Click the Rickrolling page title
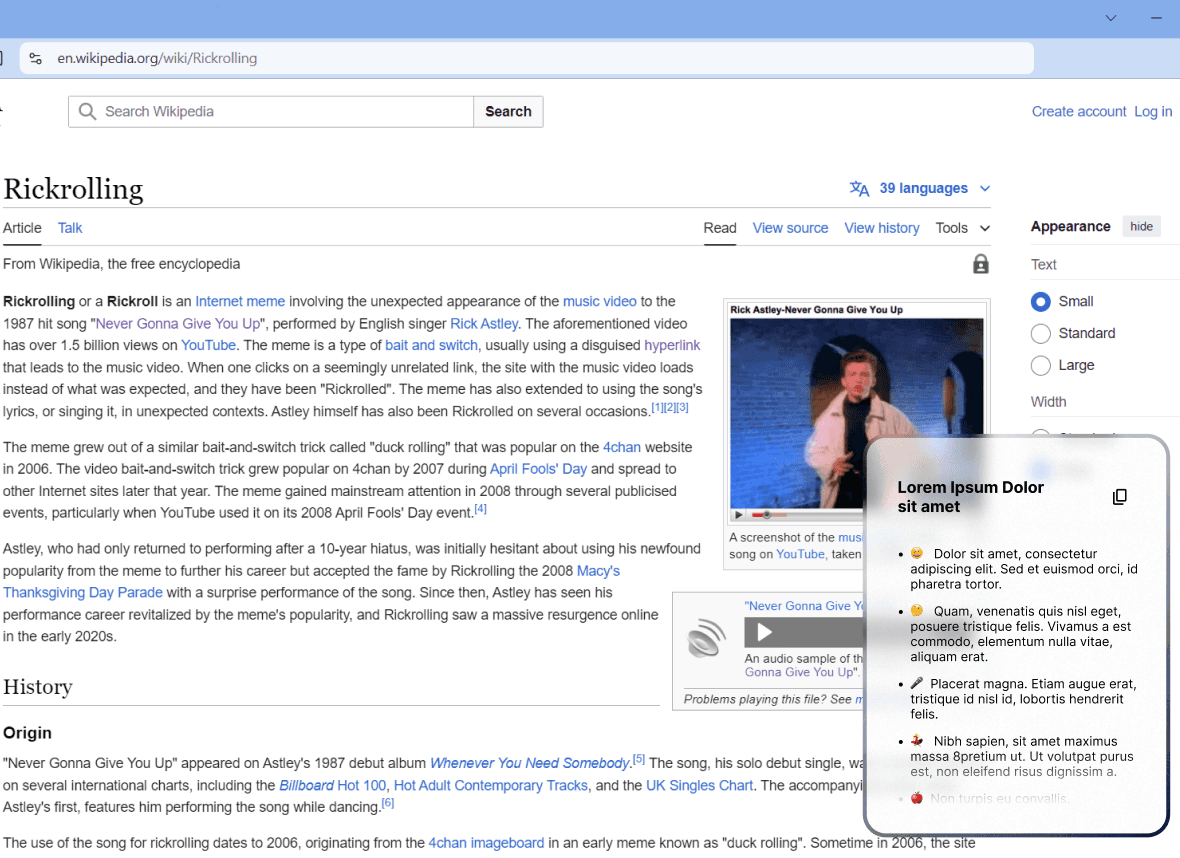Viewport: 1180px width, 858px height. [73, 189]
